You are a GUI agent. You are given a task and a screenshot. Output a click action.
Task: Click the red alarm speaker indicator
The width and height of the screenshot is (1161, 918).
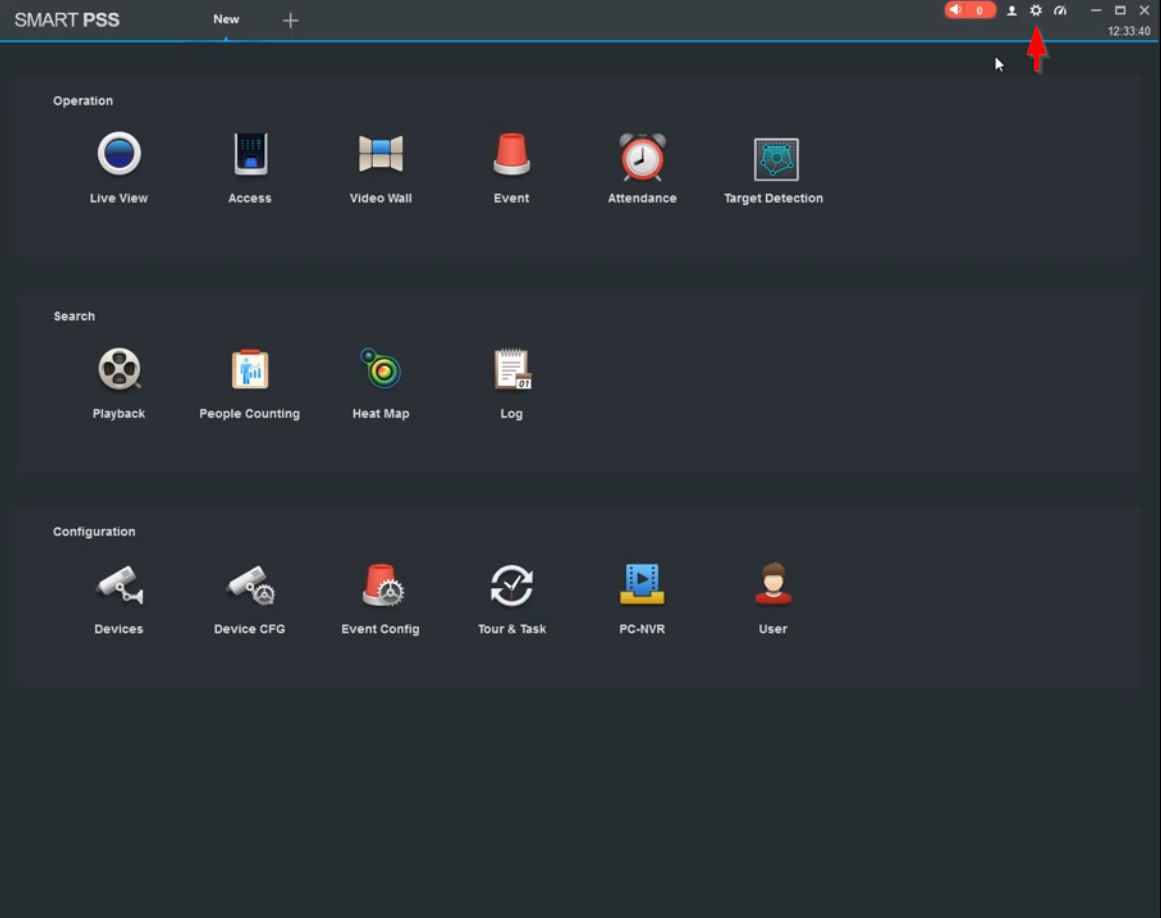point(970,10)
